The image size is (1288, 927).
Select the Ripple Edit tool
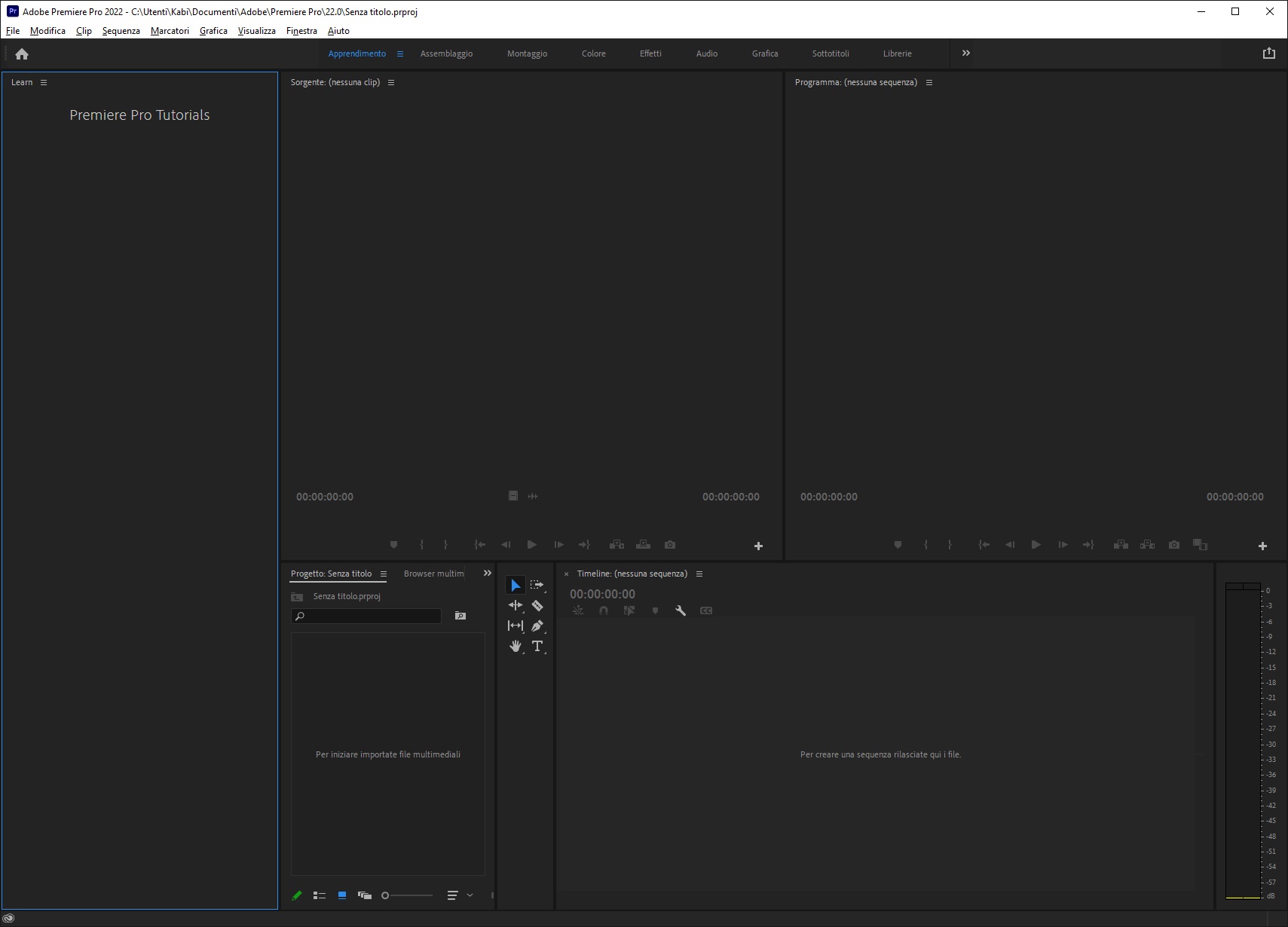coord(516,605)
